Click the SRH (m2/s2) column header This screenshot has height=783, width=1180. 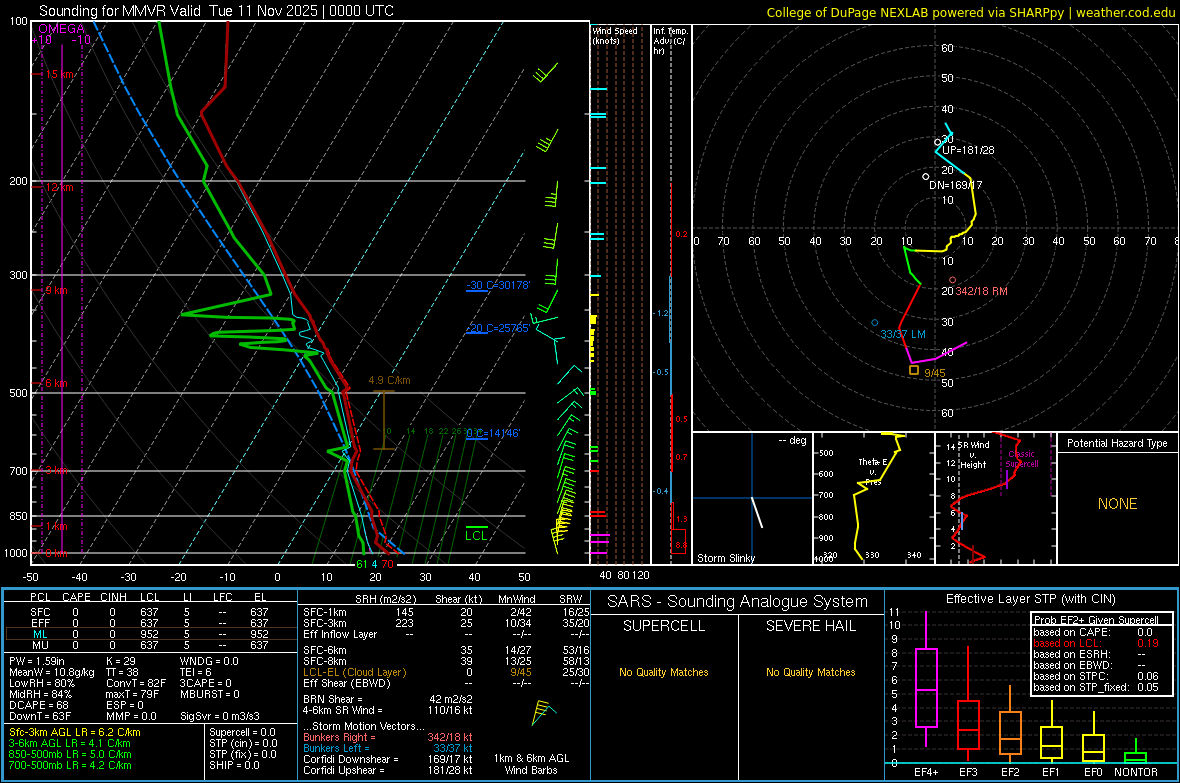[x=385, y=599]
